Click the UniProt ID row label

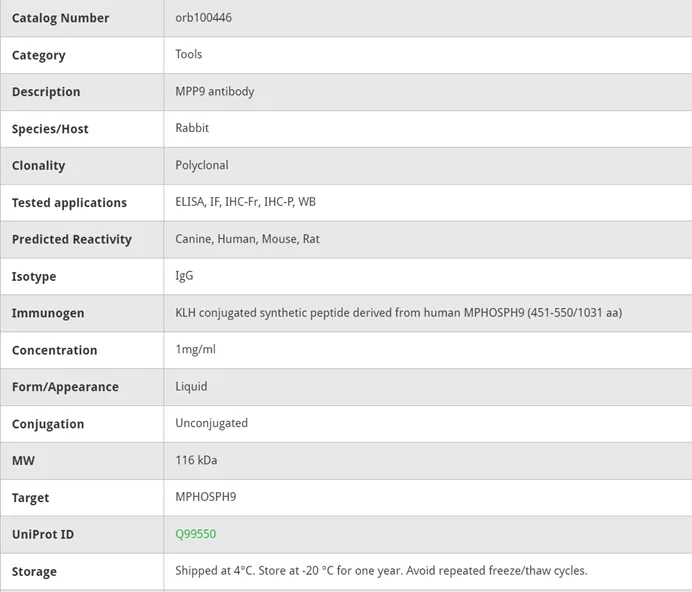coord(43,534)
